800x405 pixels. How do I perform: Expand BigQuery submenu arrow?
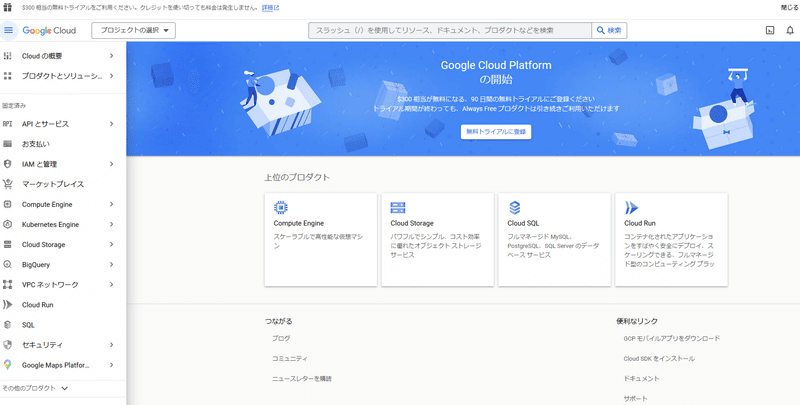coord(112,265)
